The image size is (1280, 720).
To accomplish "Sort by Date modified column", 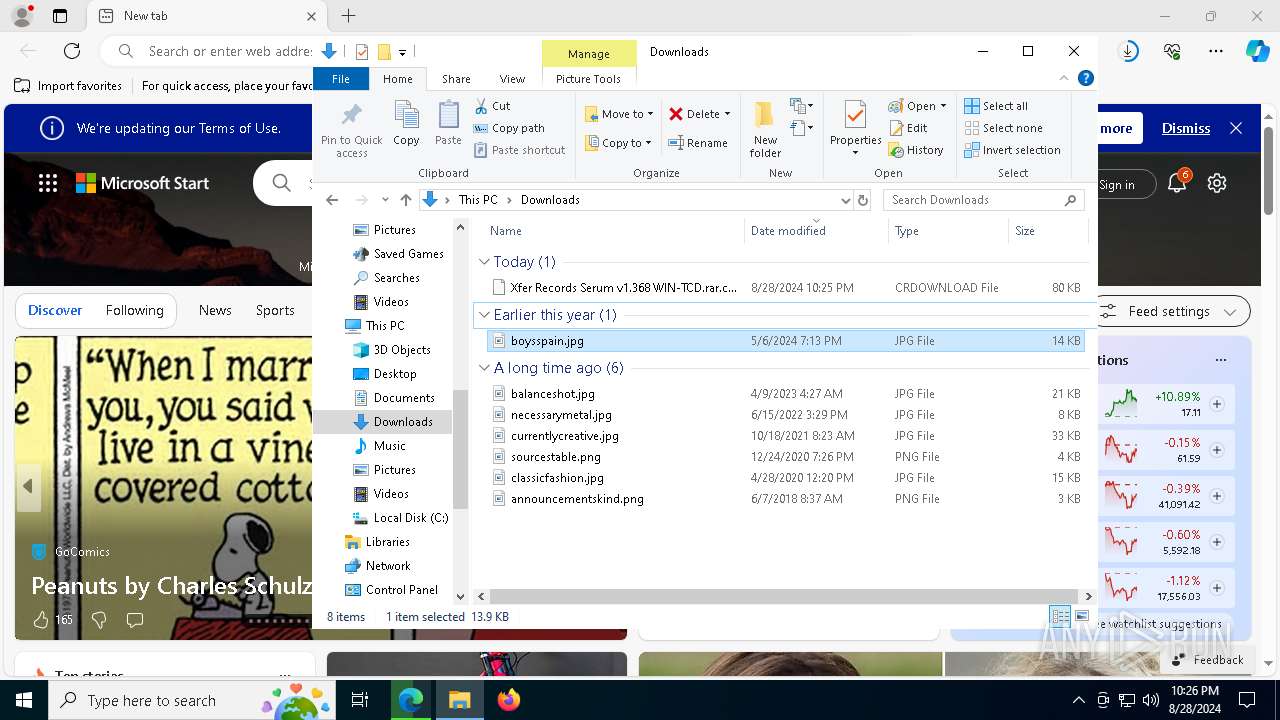I will (816, 231).
